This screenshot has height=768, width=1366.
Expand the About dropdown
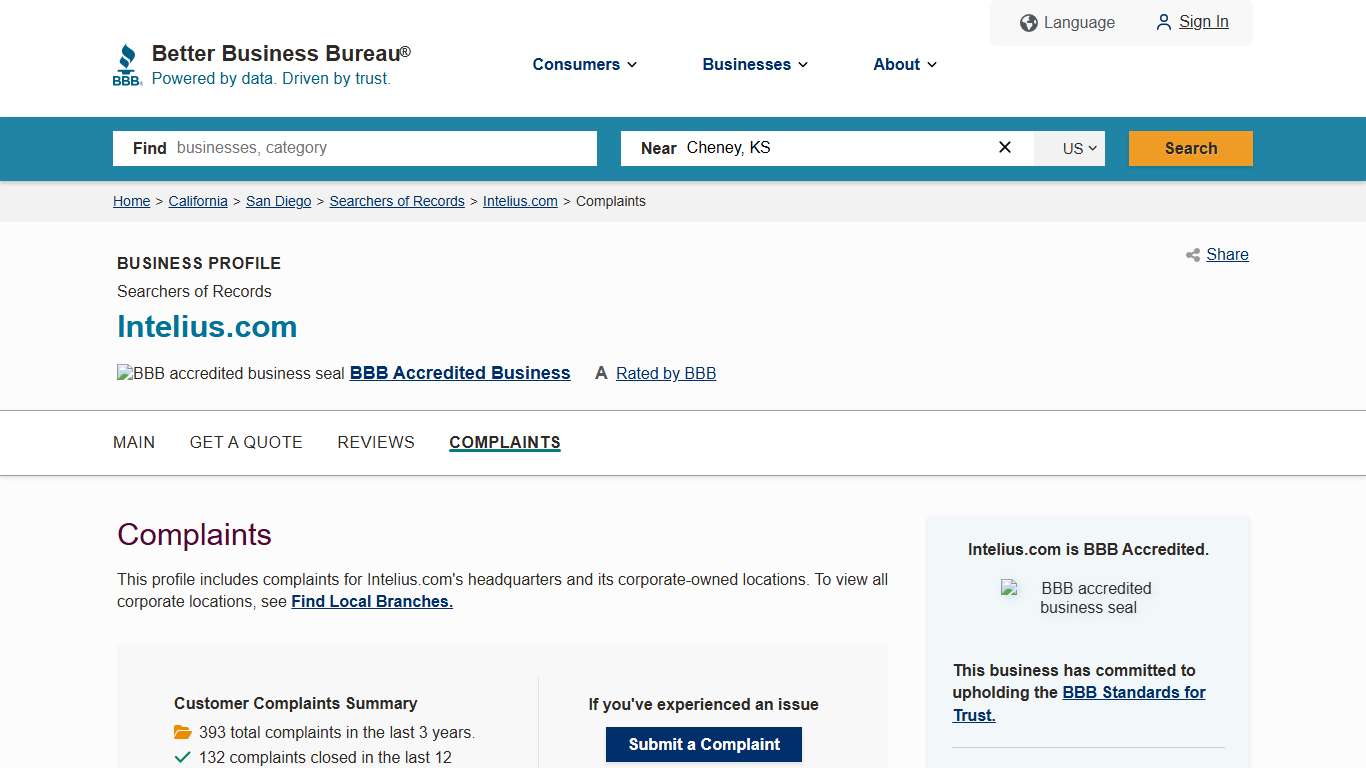pyautogui.click(x=903, y=64)
